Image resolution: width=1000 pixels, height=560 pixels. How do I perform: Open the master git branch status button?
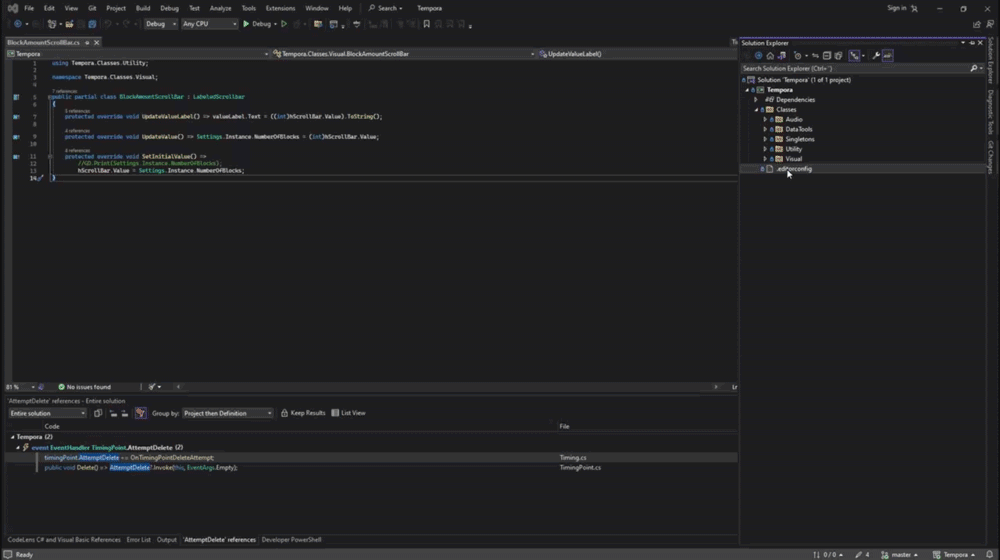point(900,554)
